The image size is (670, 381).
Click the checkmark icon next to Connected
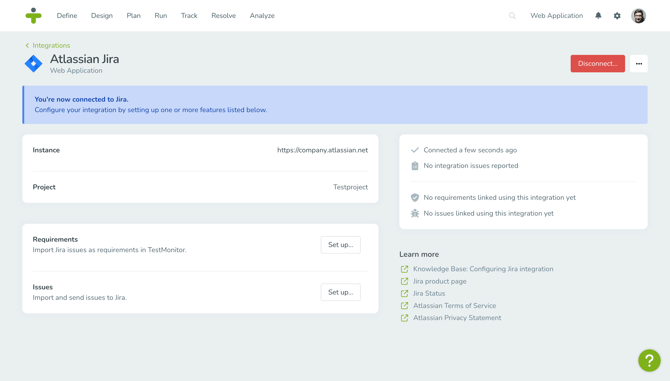(414, 150)
